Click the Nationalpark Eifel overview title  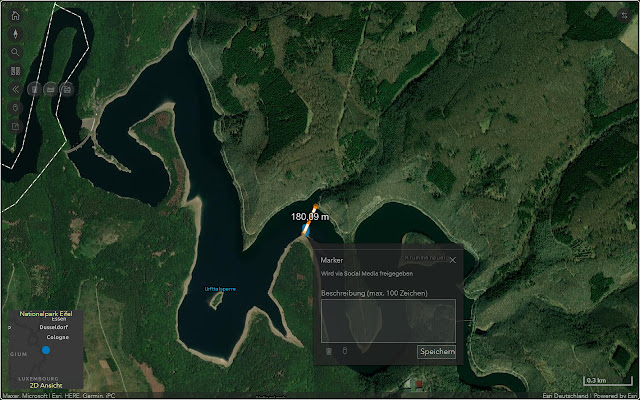[46, 314]
